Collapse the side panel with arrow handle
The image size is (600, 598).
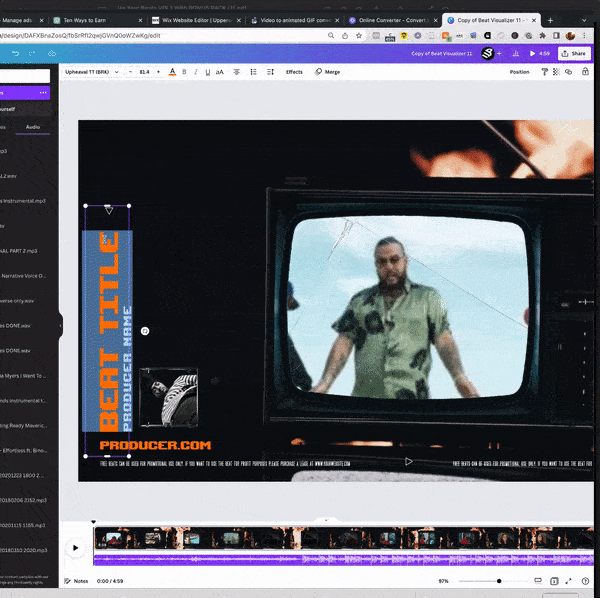[x=60, y=326]
